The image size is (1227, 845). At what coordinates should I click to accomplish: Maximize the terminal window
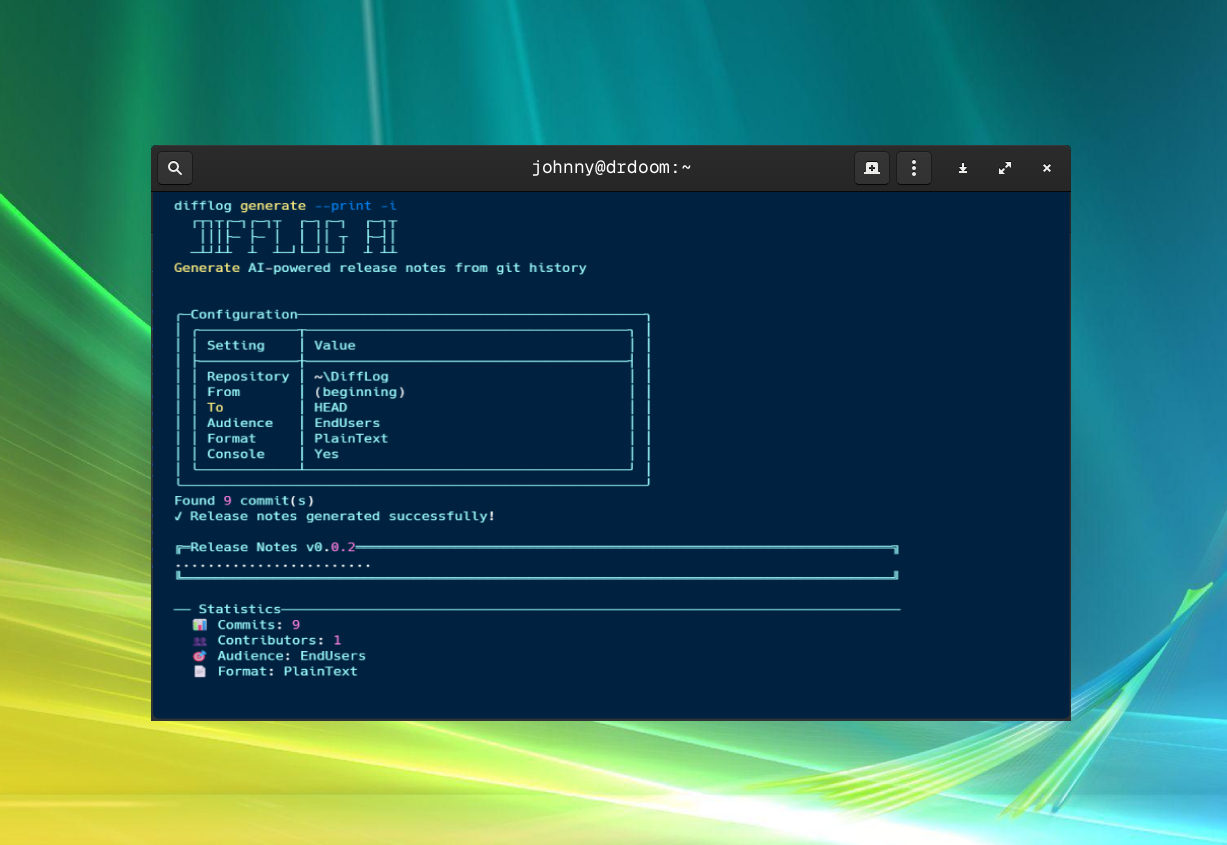1005,168
